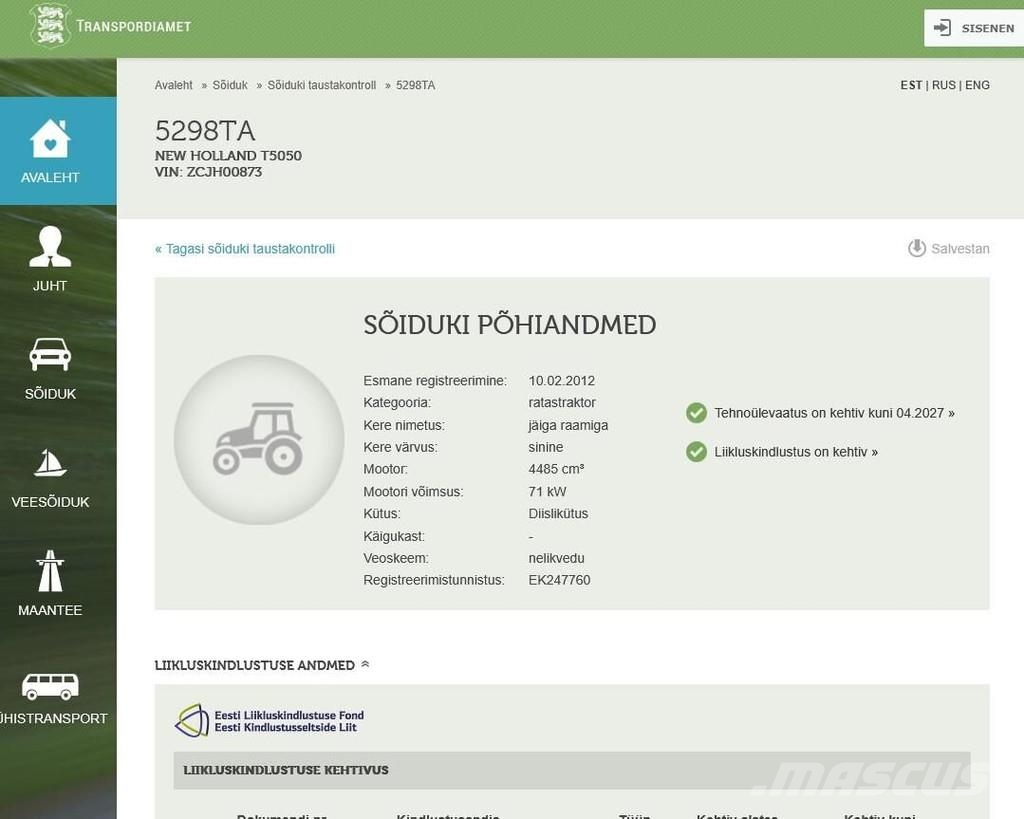Switch language to EST
Viewport: 1024px width, 819px height.
pos(911,86)
